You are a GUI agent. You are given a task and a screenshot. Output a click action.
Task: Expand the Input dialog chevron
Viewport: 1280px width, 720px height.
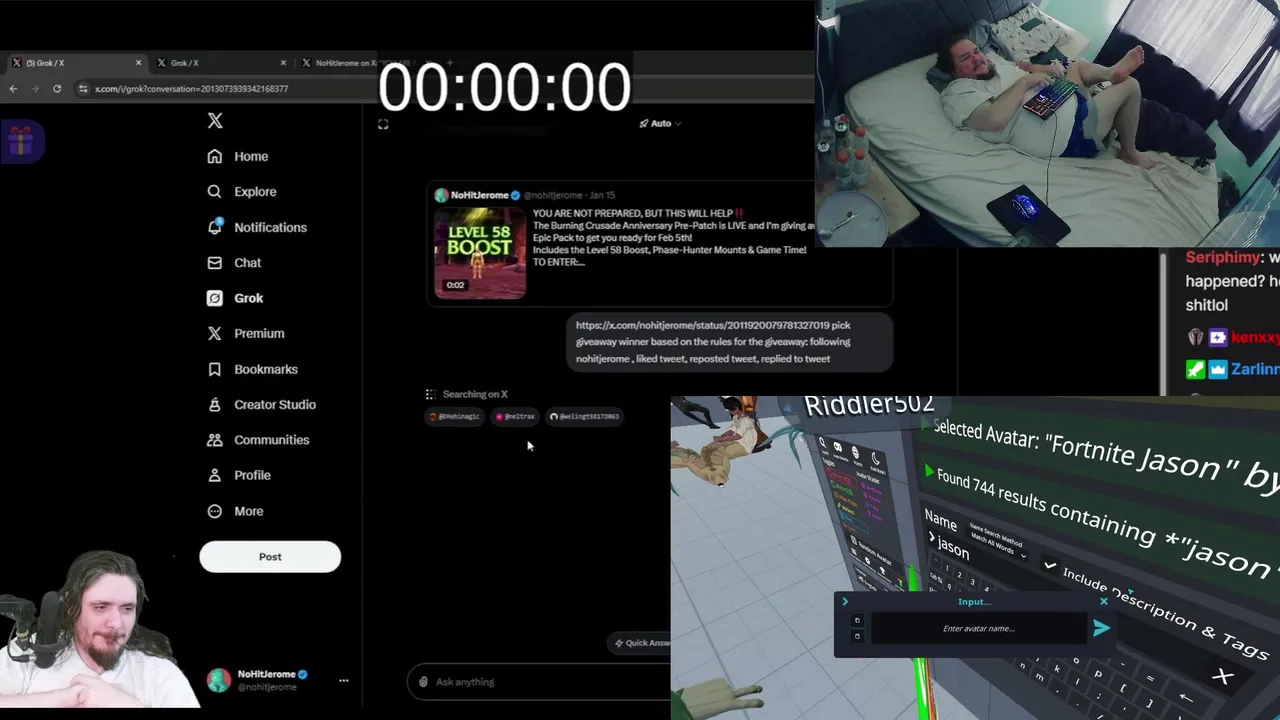point(845,602)
